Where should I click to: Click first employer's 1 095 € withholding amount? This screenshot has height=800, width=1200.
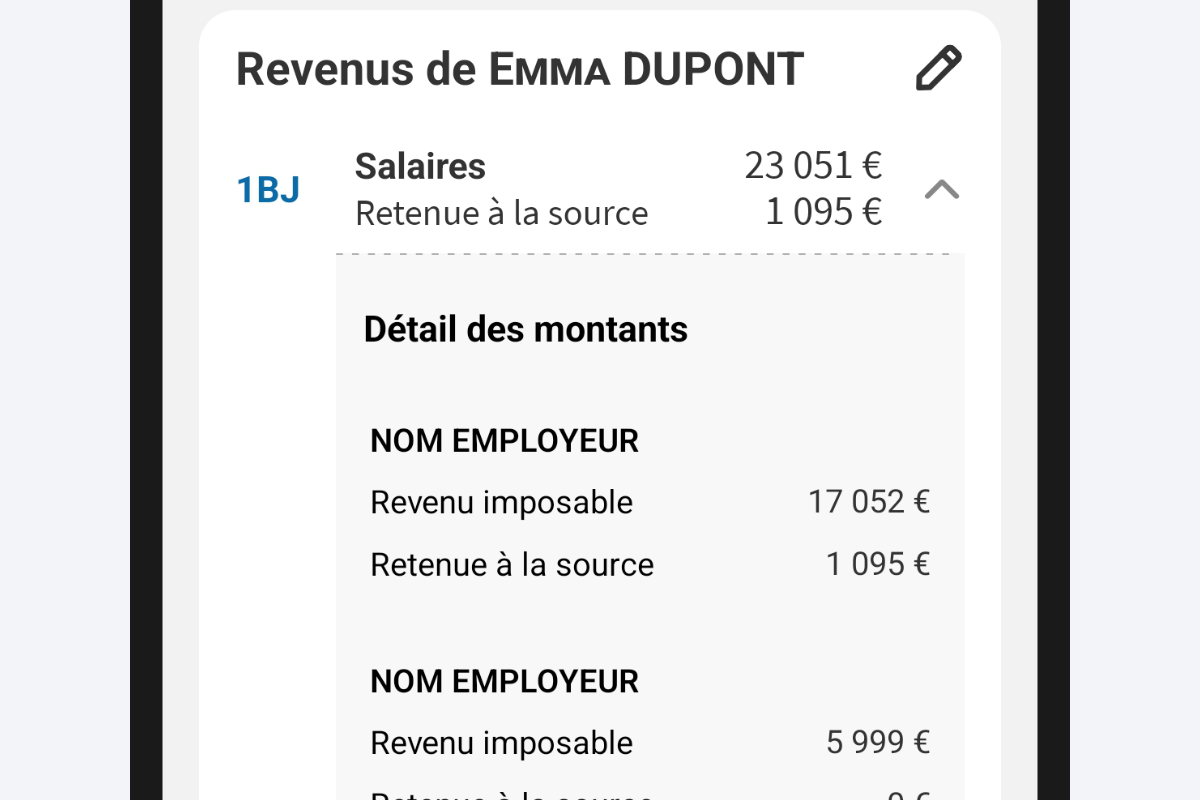[877, 565]
